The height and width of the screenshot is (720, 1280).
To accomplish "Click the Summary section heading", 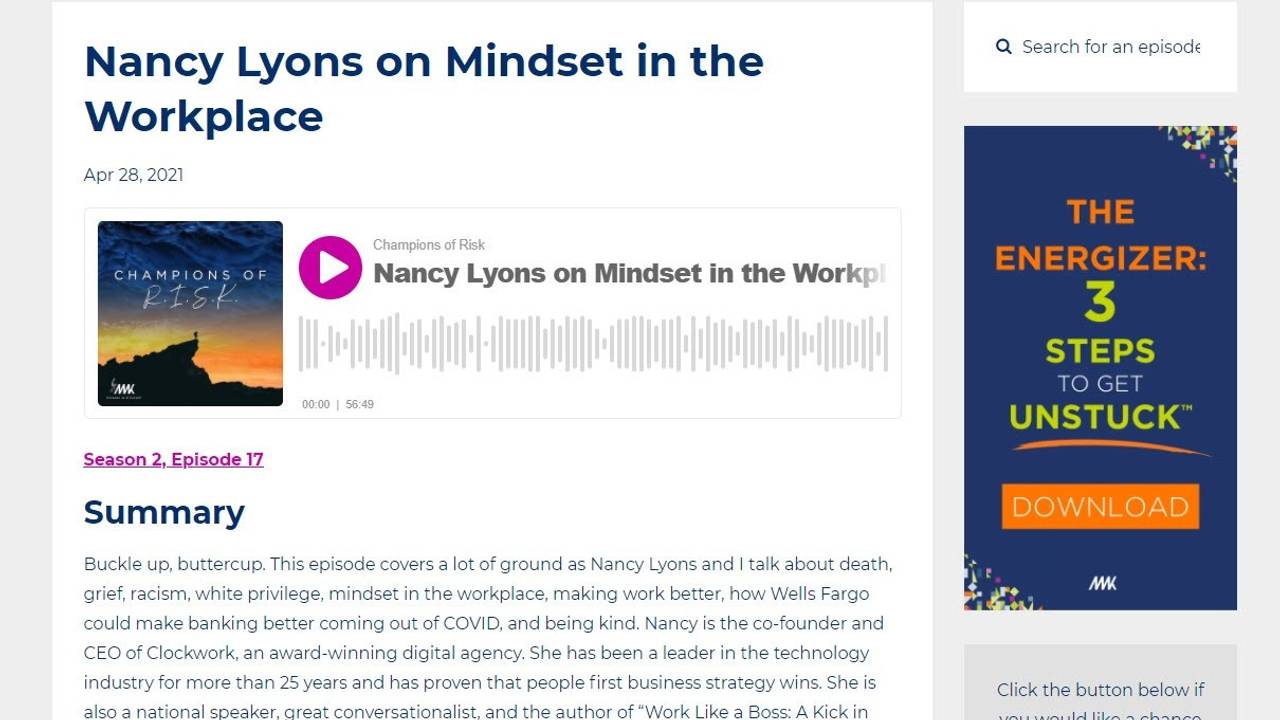I will point(164,512).
